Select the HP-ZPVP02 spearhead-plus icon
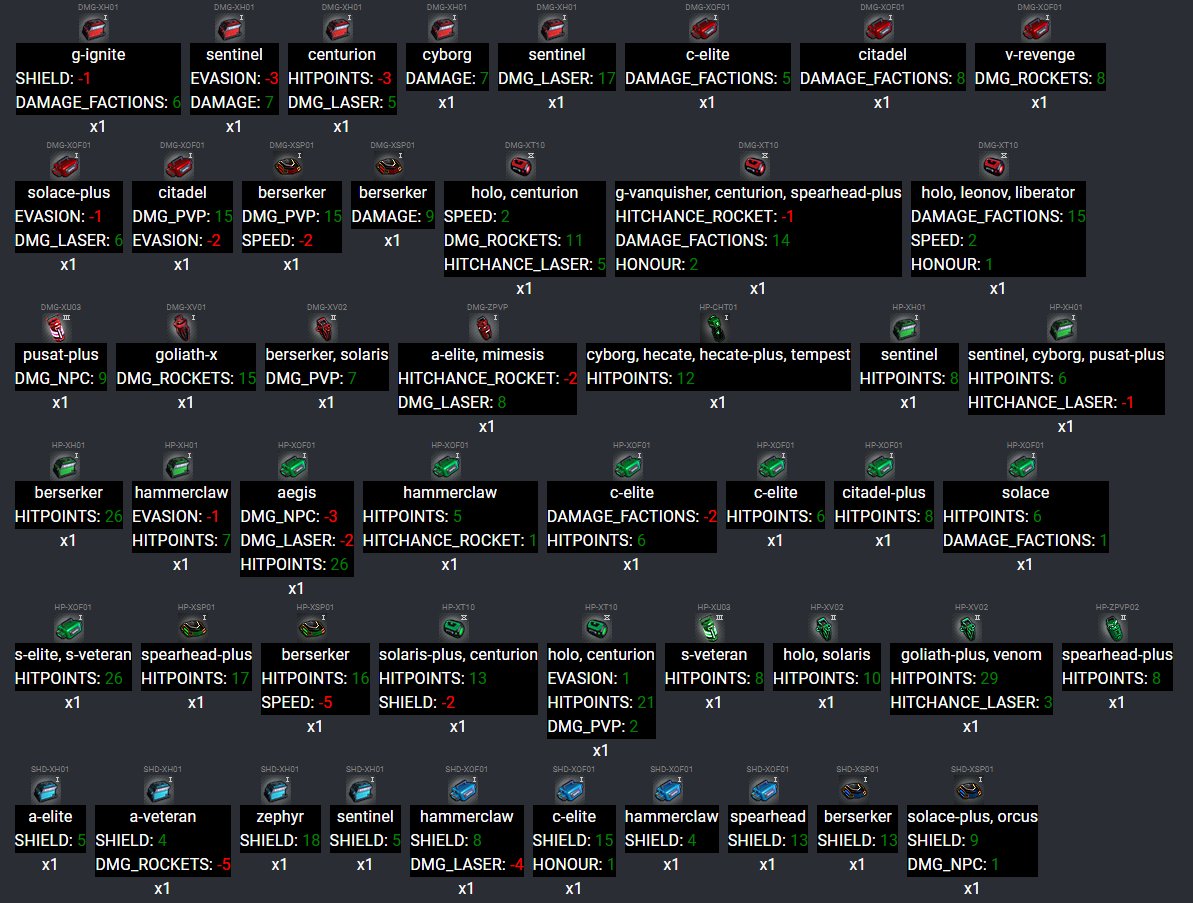Screen dimensions: 1193x903 (x=1116, y=627)
